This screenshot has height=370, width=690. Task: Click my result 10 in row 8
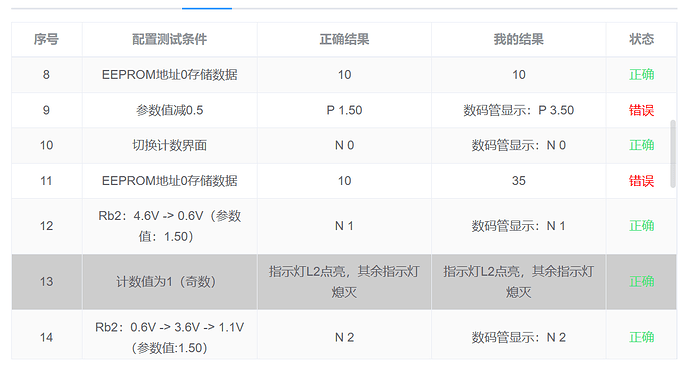(x=518, y=75)
